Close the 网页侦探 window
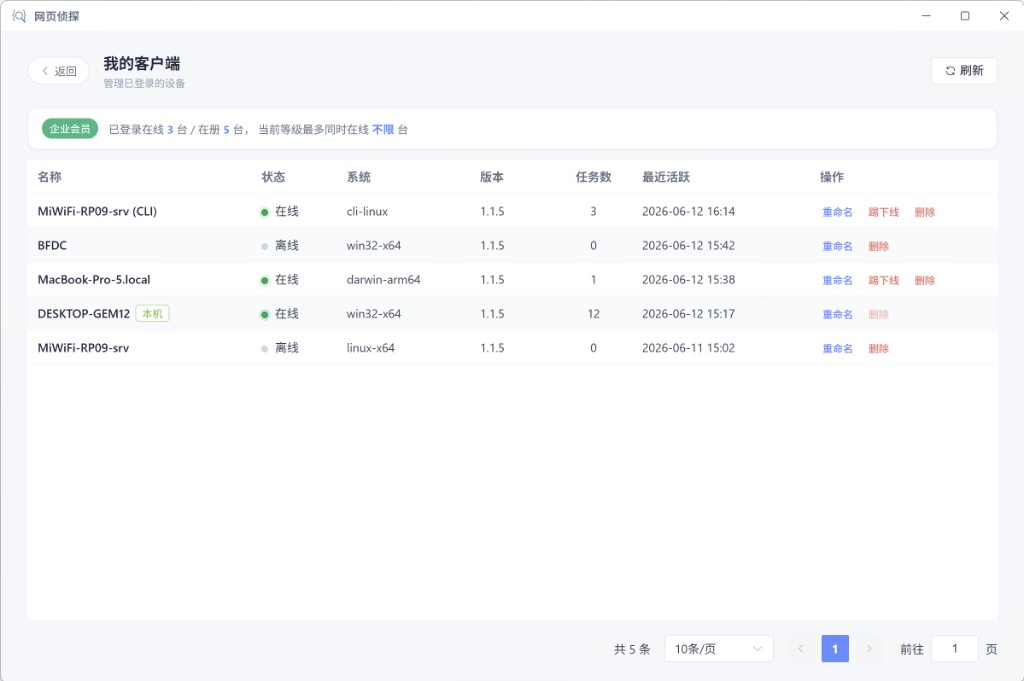1024x681 pixels. tap(1004, 16)
